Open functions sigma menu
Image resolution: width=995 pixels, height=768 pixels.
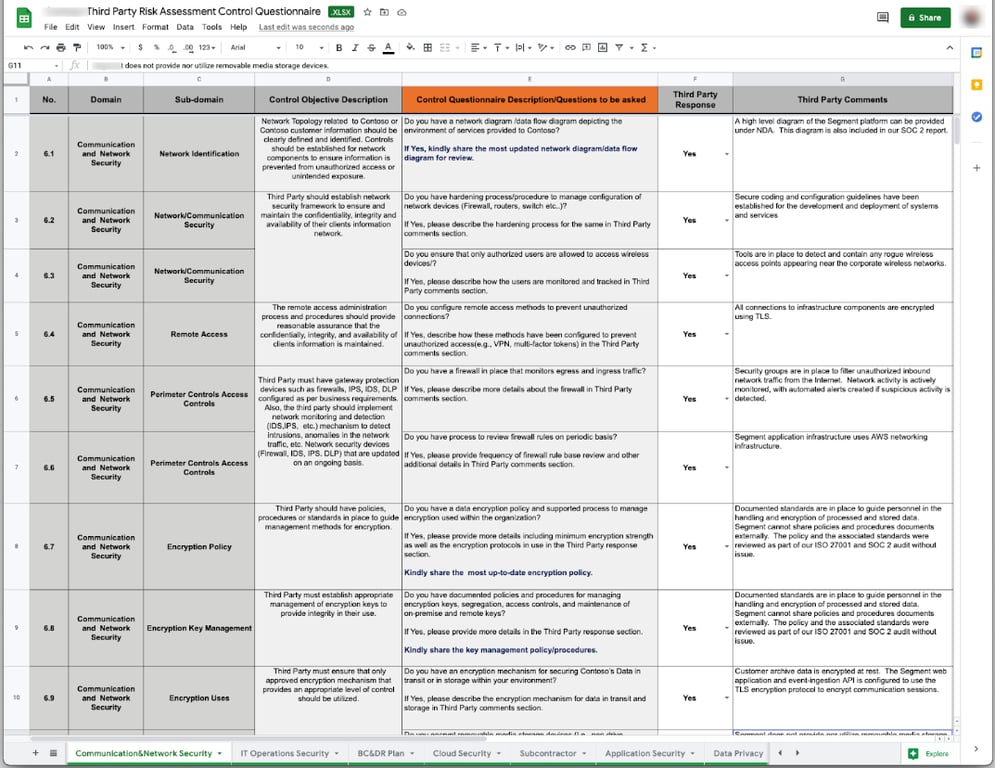(644, 48)
